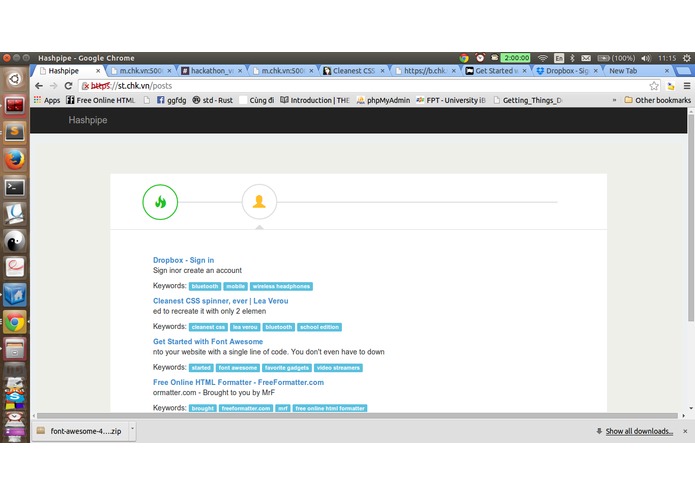Click the 11:15 clock in the panel
The image size is (695, 494).
(x=667, y=58)
